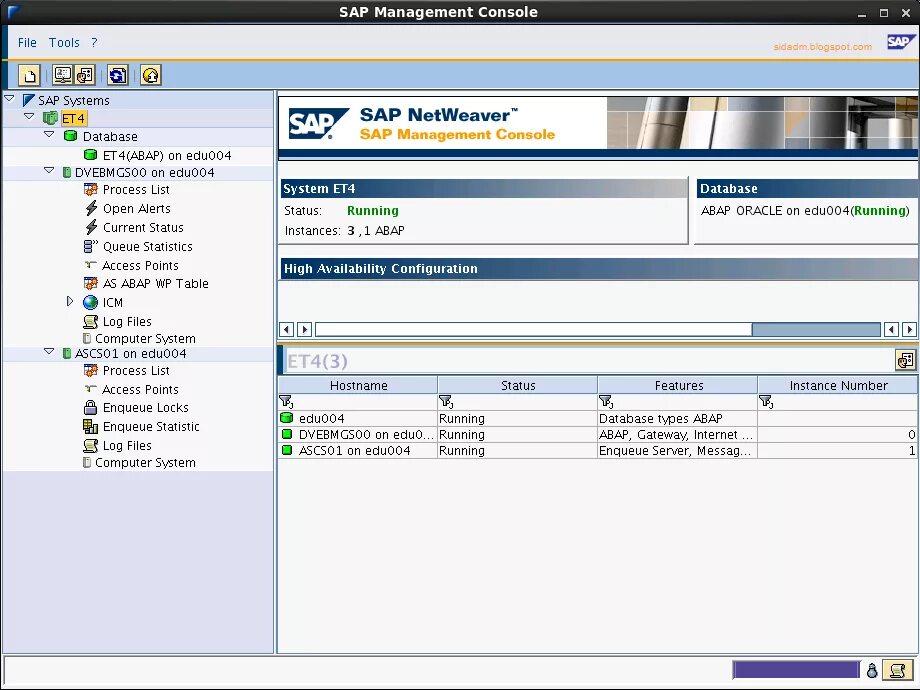Click the monitor display toolbar icon
Screen dimensions: 920x690
(62, 75)
